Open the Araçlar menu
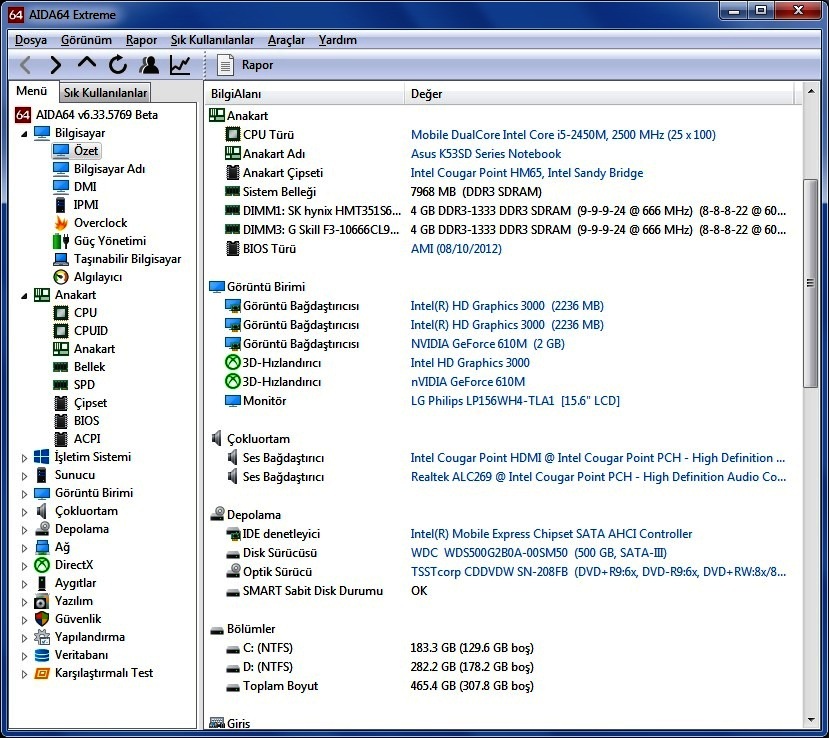 (286, 40)
